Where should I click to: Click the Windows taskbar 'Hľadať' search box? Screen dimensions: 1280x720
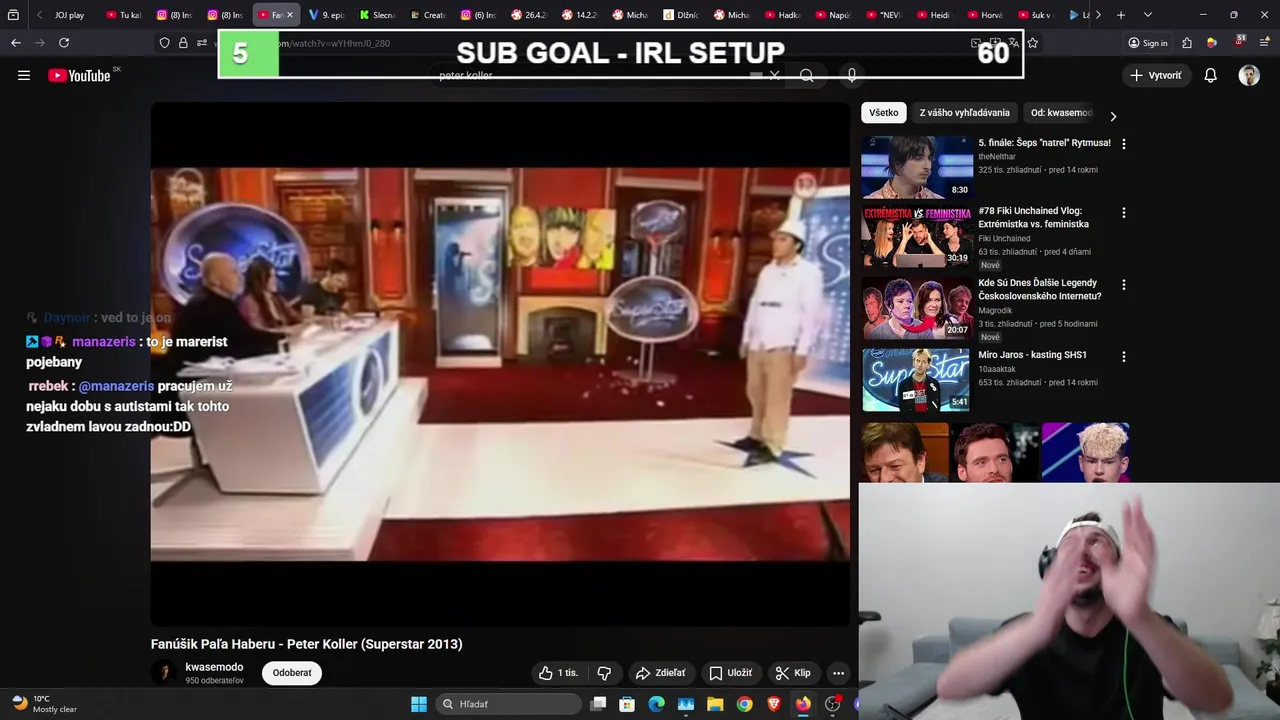click(x=507, y=704)
